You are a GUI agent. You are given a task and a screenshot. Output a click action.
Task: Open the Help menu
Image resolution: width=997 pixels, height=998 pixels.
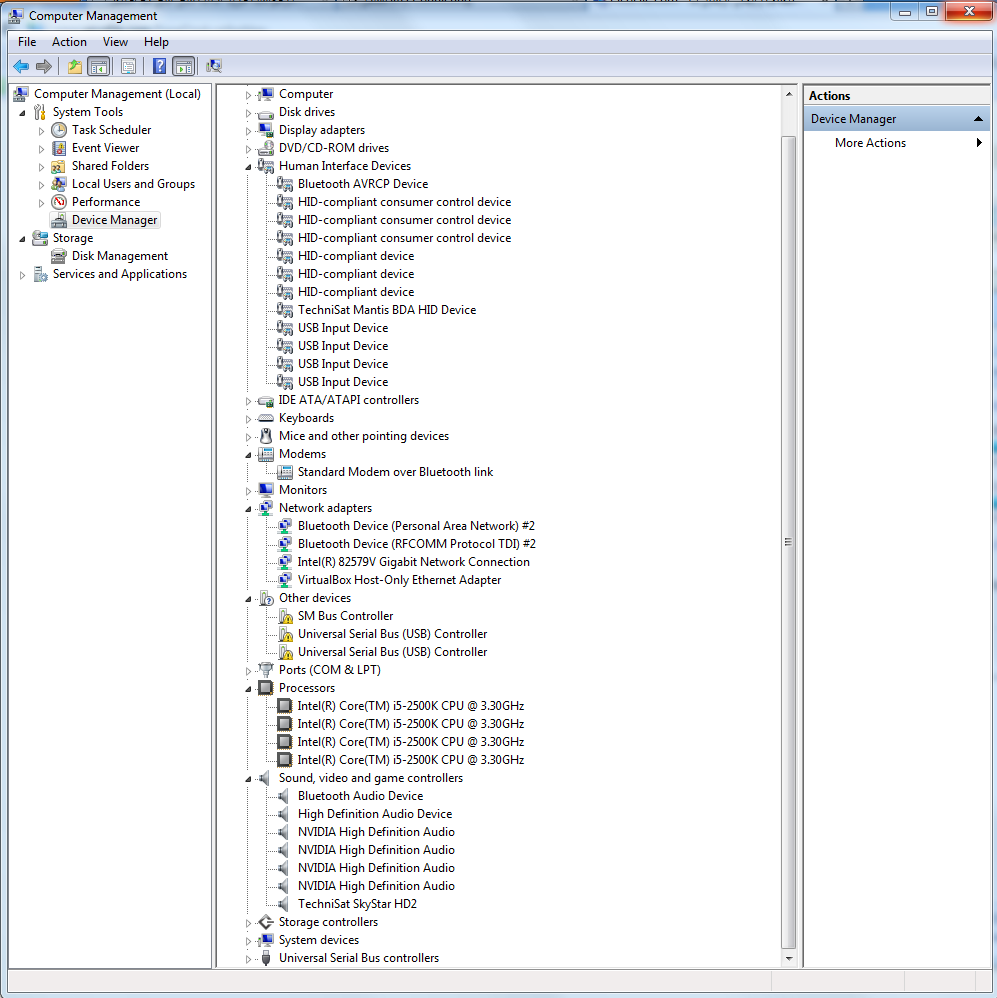[156, 42]
